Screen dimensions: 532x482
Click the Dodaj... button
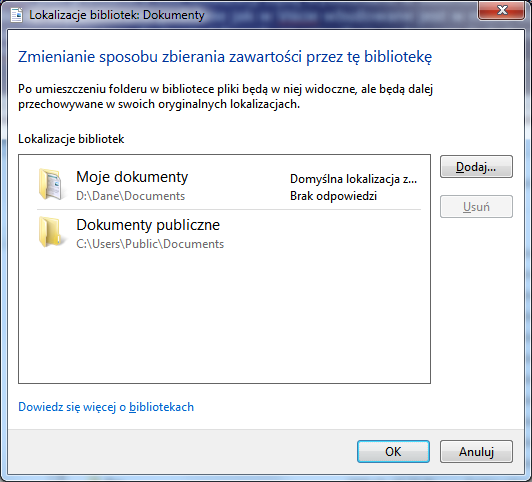476,167
